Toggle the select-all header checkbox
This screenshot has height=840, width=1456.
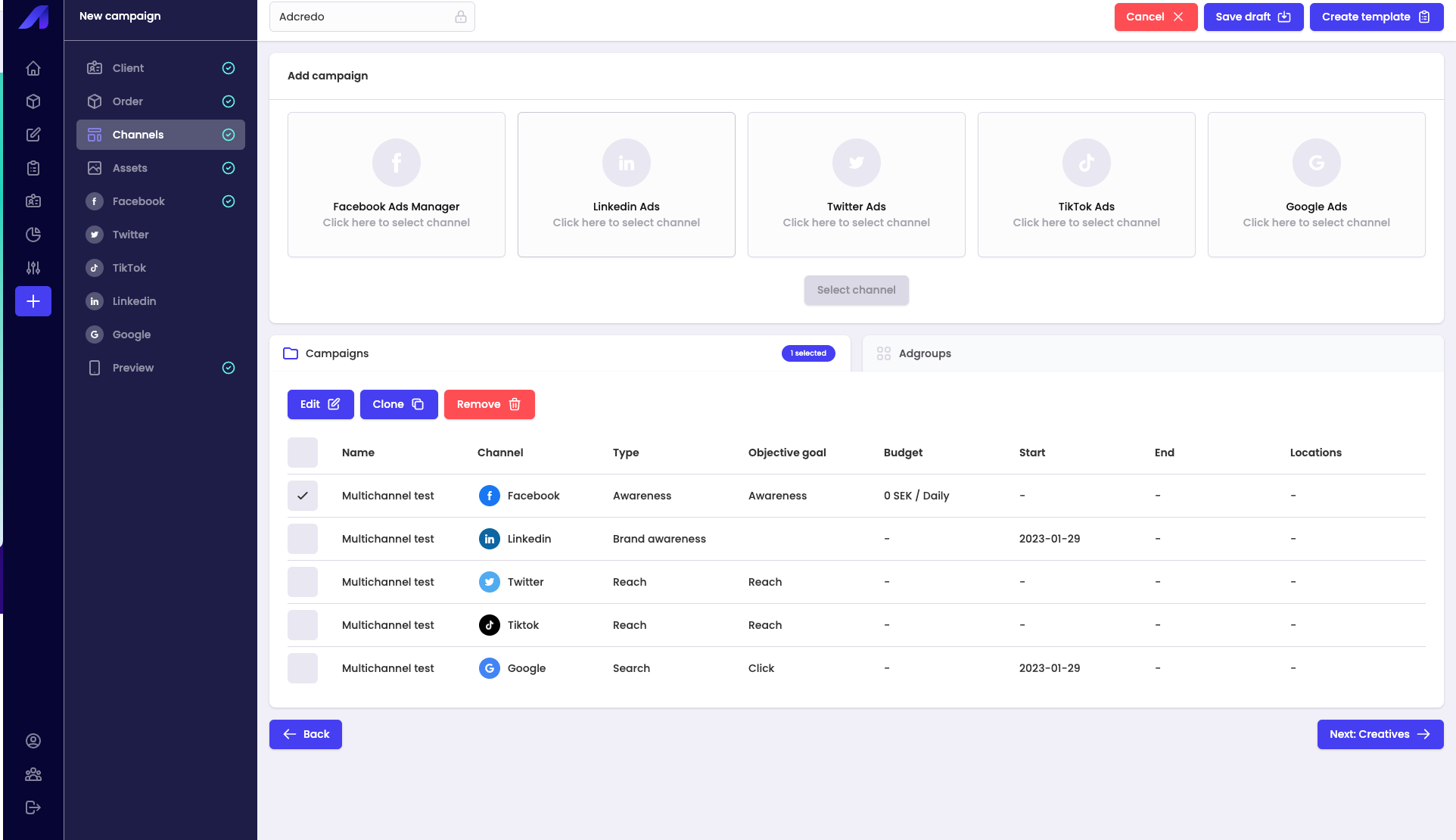pos(303,453)
